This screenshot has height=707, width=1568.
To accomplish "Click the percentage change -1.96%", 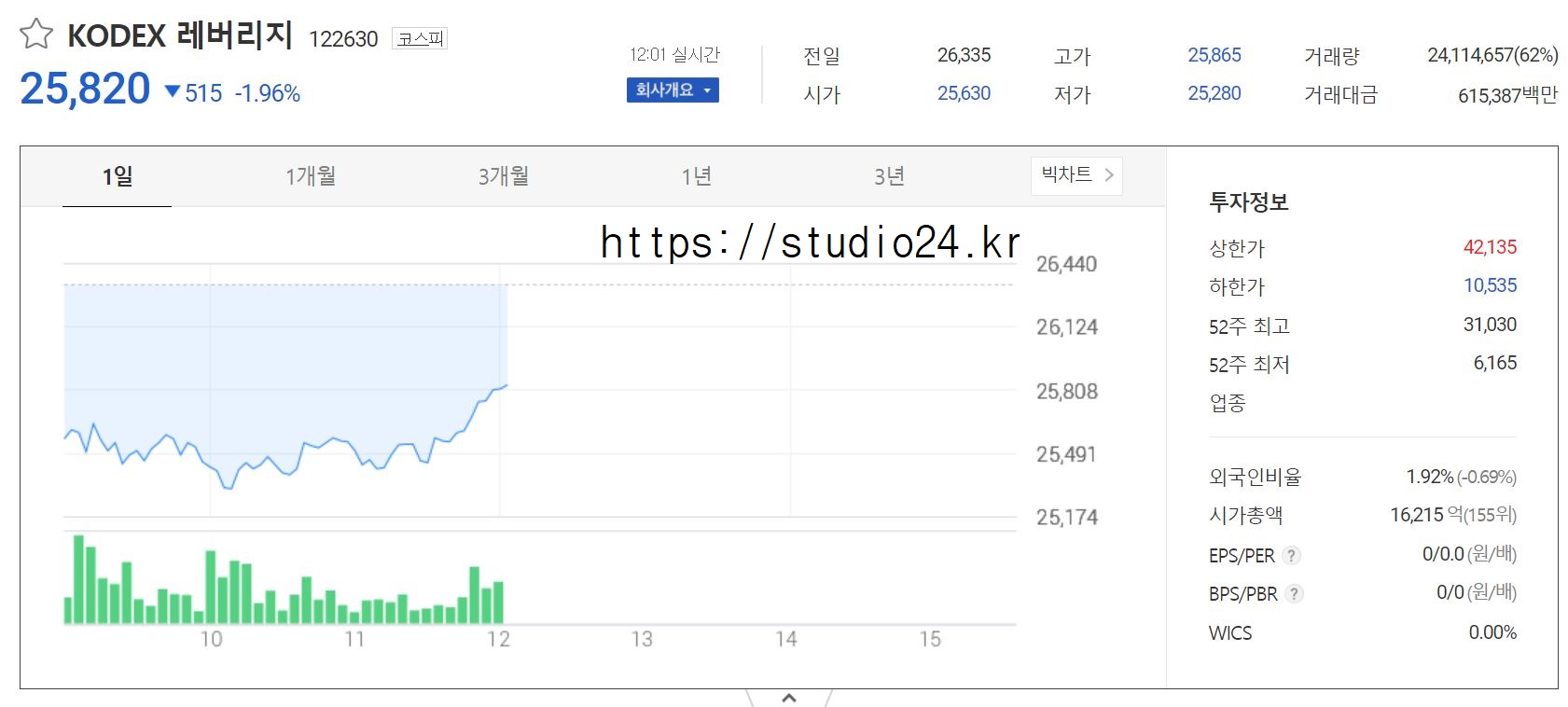I will pos(268,93).
